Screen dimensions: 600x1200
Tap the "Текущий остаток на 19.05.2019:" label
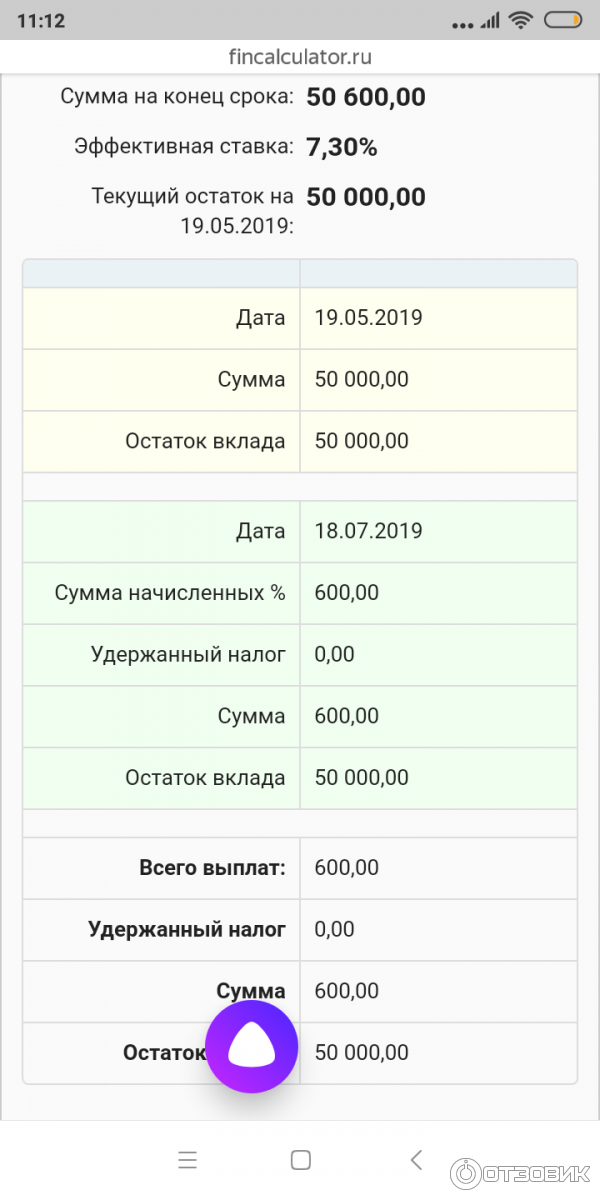(192, 210)
